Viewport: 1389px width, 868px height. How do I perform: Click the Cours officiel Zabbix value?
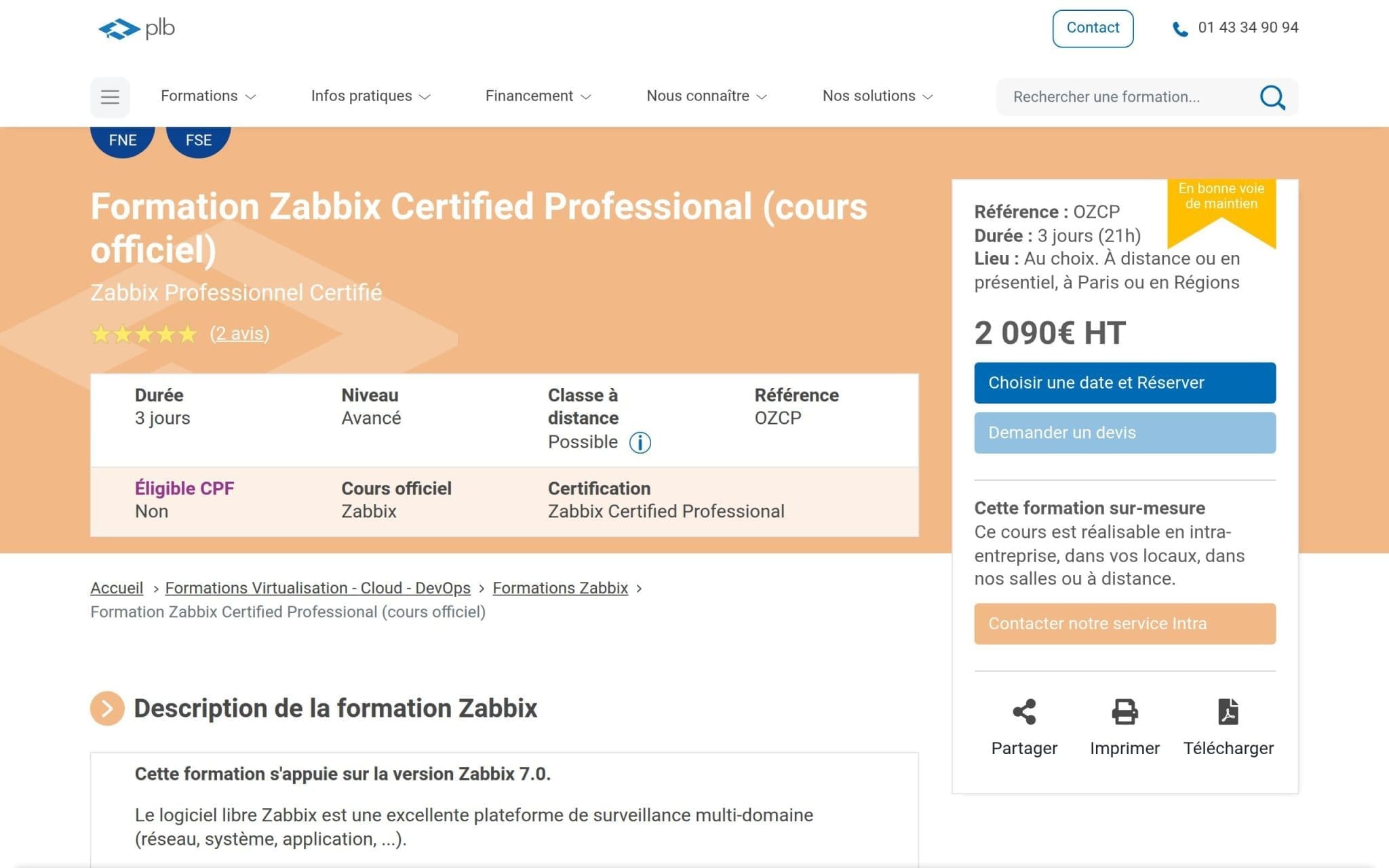(x=368, y=511)
